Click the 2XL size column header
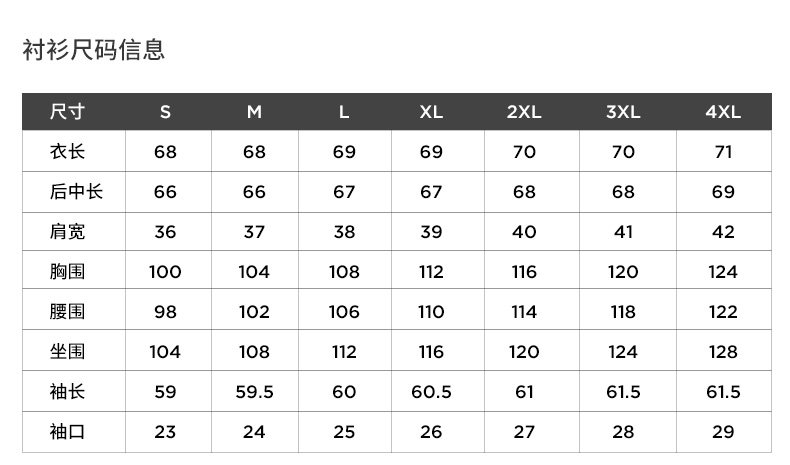Image resolution: width=790 pixels, height=465 pixels. coord(524,112)
